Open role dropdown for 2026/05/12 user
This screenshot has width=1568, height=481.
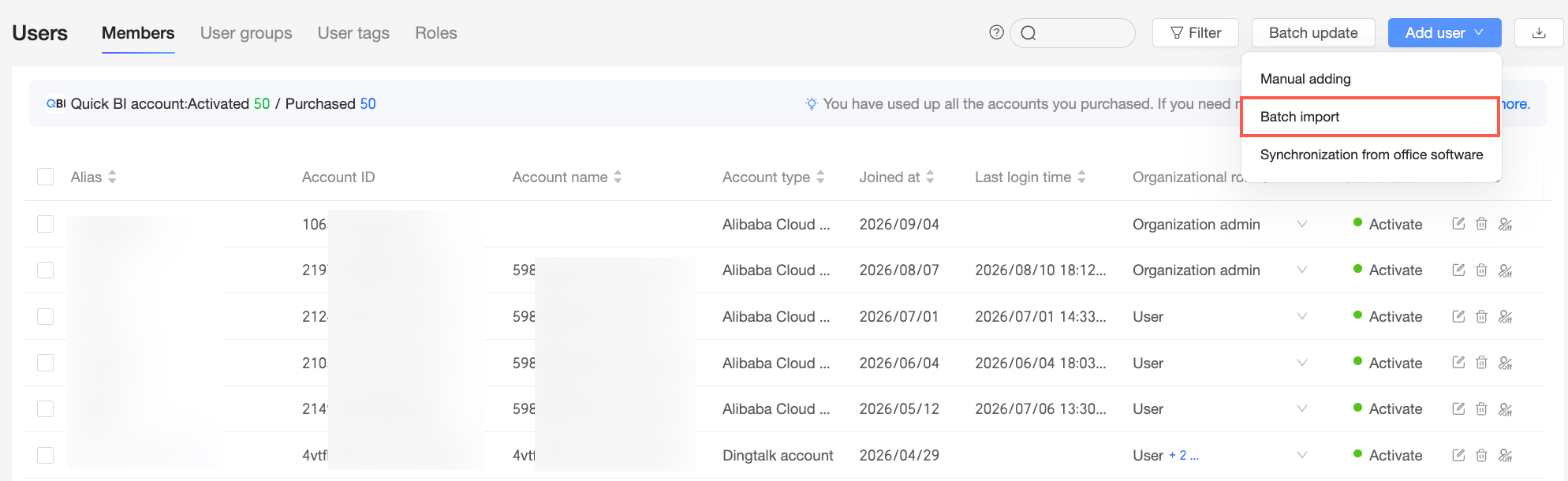[1301, 408]
